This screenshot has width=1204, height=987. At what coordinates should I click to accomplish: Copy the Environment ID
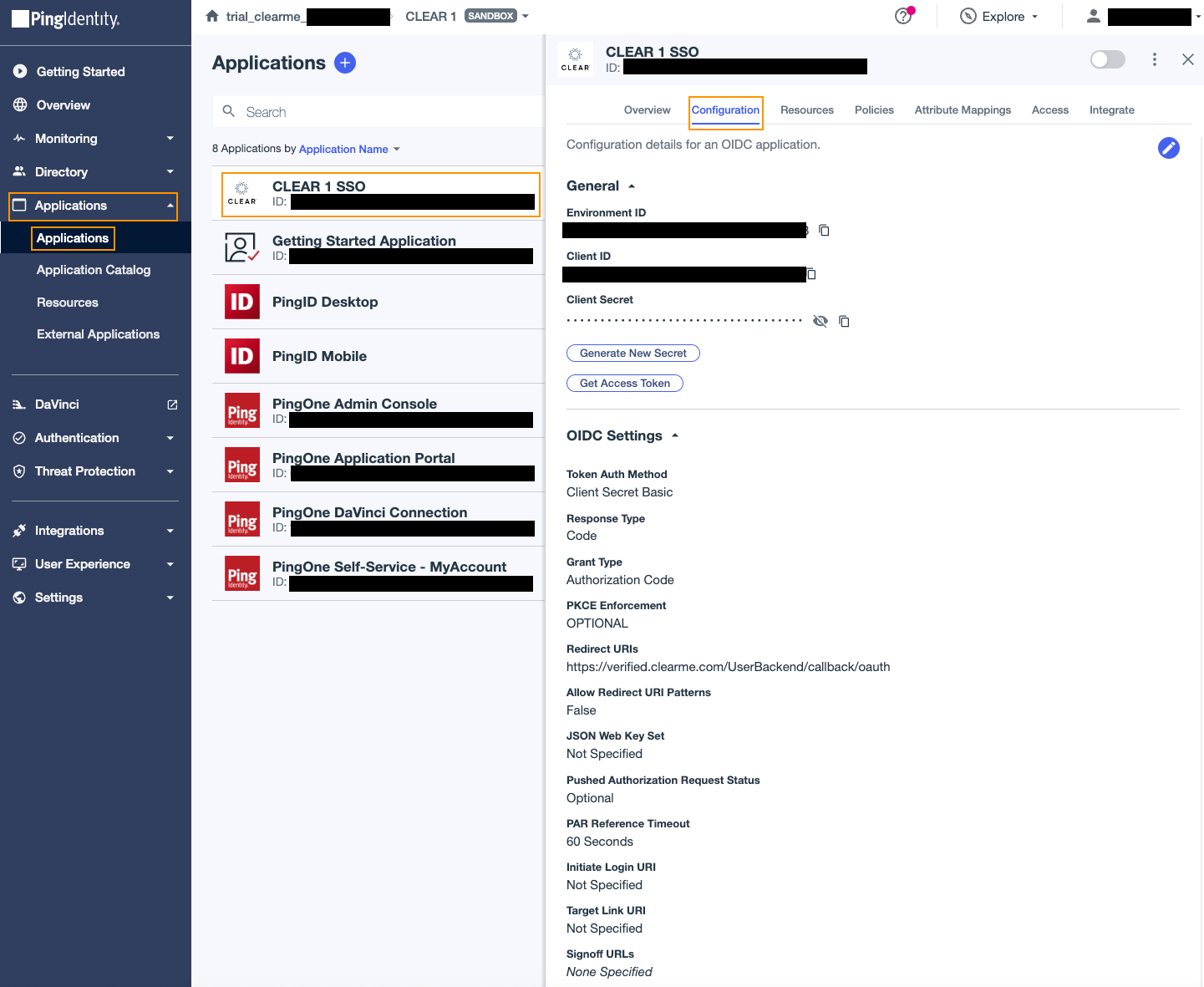[x=824, y=230]
